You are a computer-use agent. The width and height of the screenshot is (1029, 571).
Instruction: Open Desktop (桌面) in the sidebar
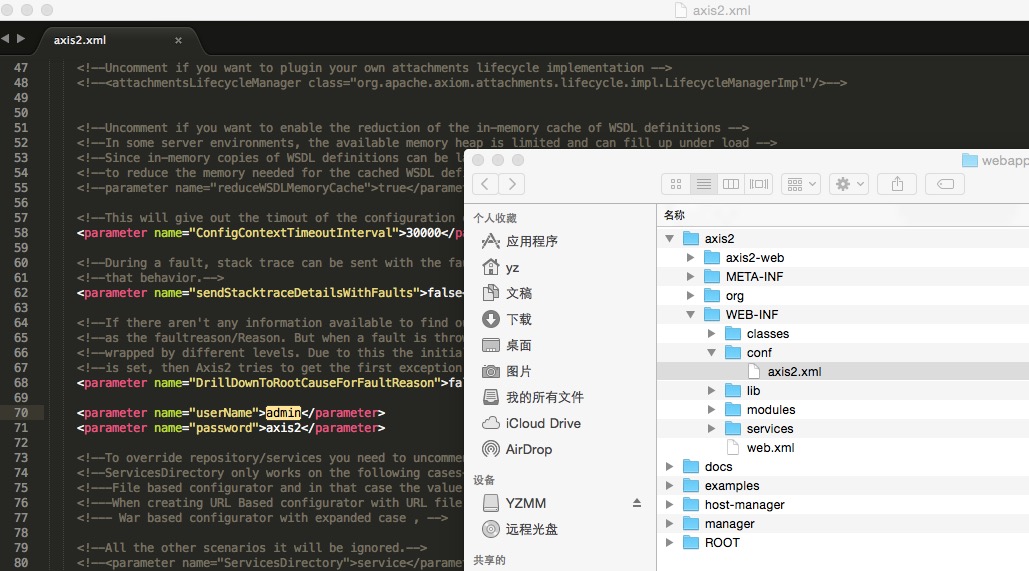[x=507, y=345]
